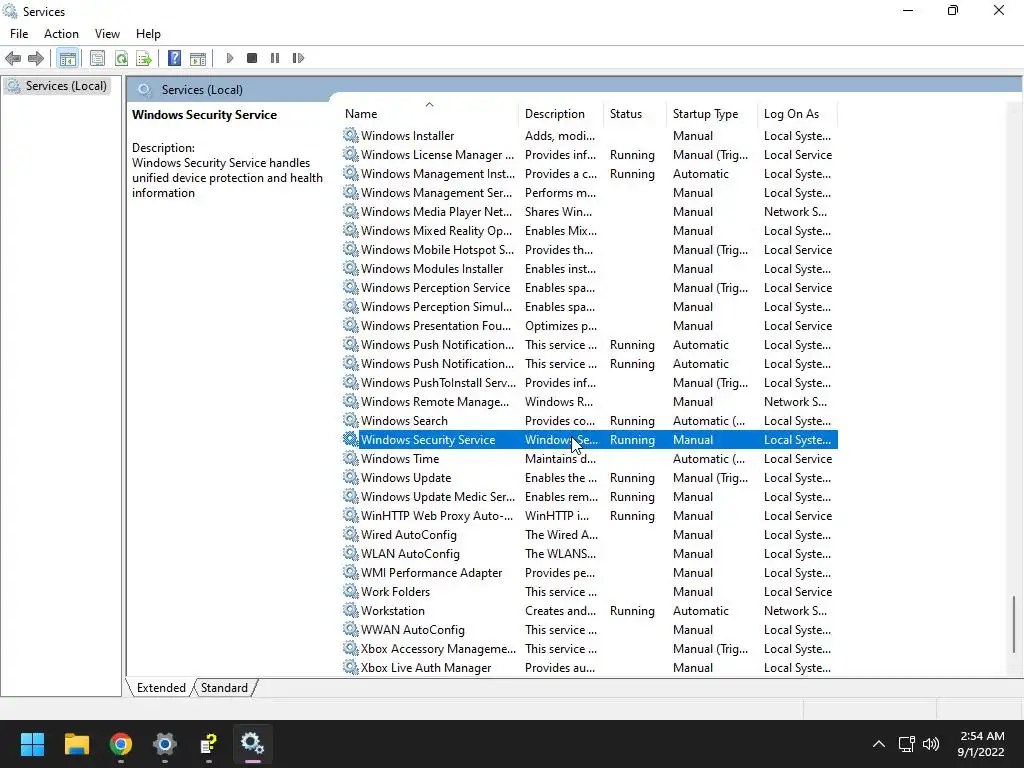The image size is (1024, 768).
Task: Sort by the Name column header
Action: pyautogui.click(x=430, y=114)
